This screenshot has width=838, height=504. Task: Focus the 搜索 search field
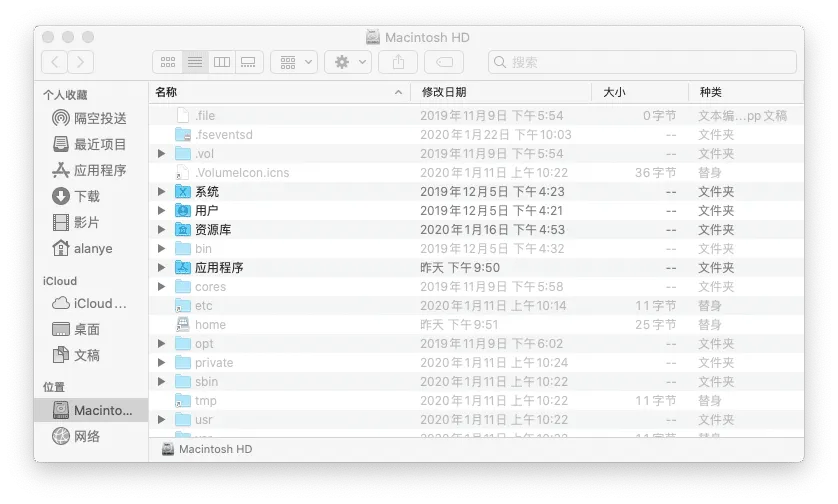[x=642, y=62]
